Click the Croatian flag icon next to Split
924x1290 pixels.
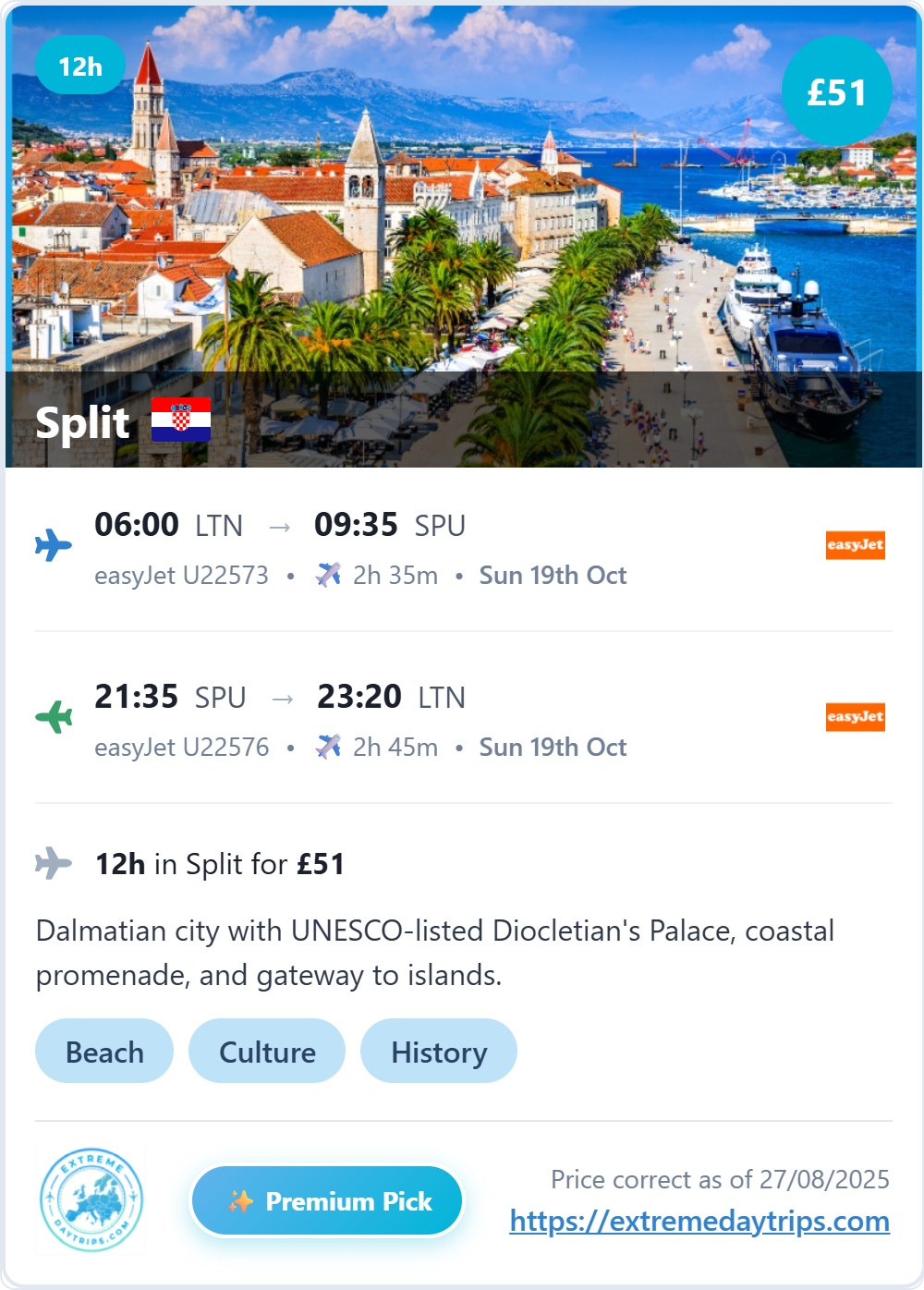[x=181, y=420]
